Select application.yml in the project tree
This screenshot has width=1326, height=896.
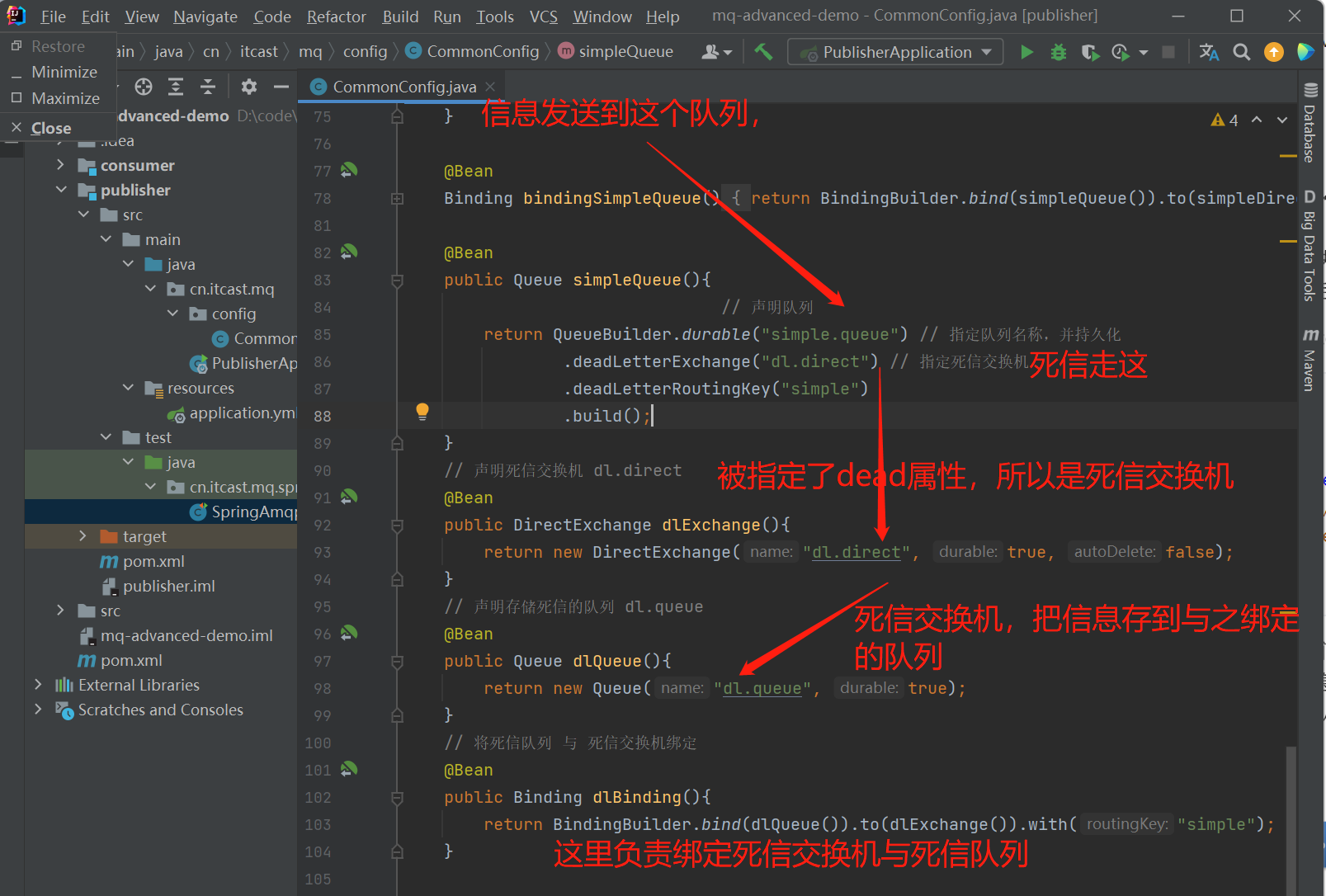pos(231,413)
